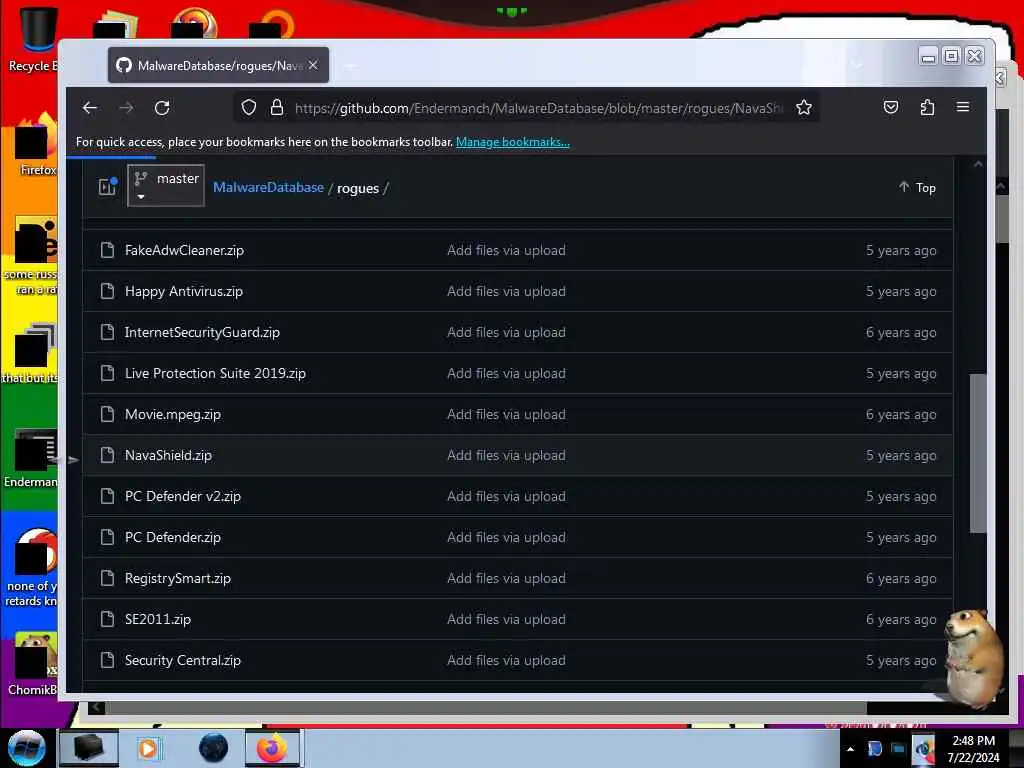Open PC Defender v2.zip file
Screen dimensions: 1024x768
[x=183, y=496]
